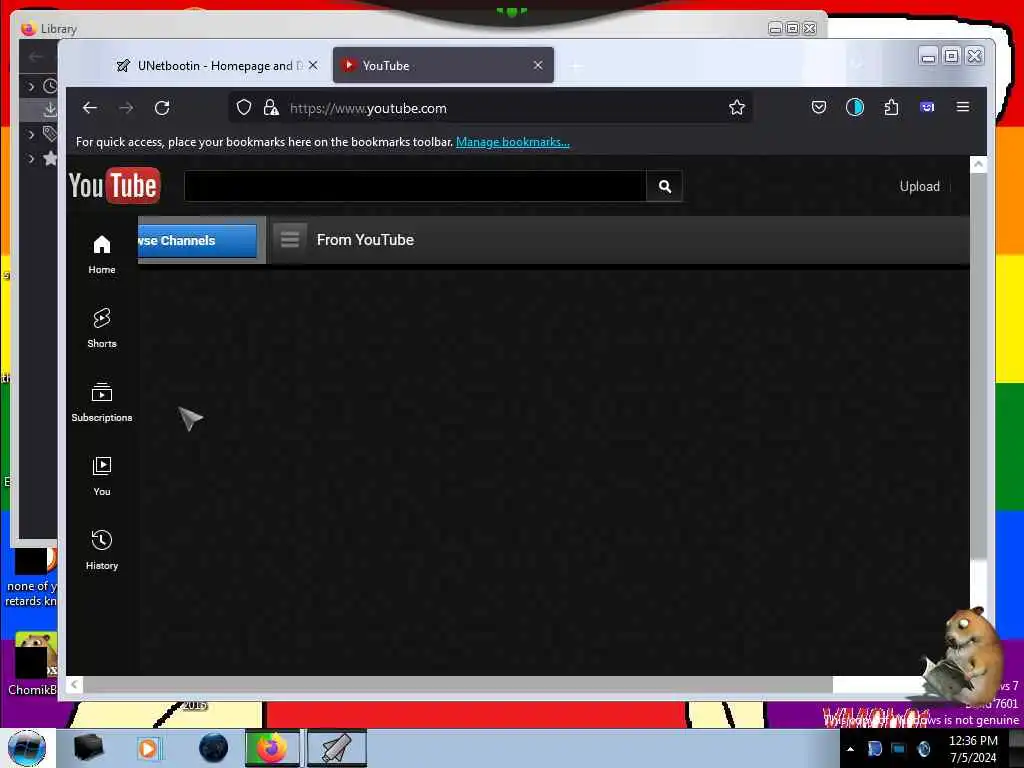This screenshot has height=768, width=1024.
Task: Go back using the browser back arrow
Action: [x=90, y=108]
